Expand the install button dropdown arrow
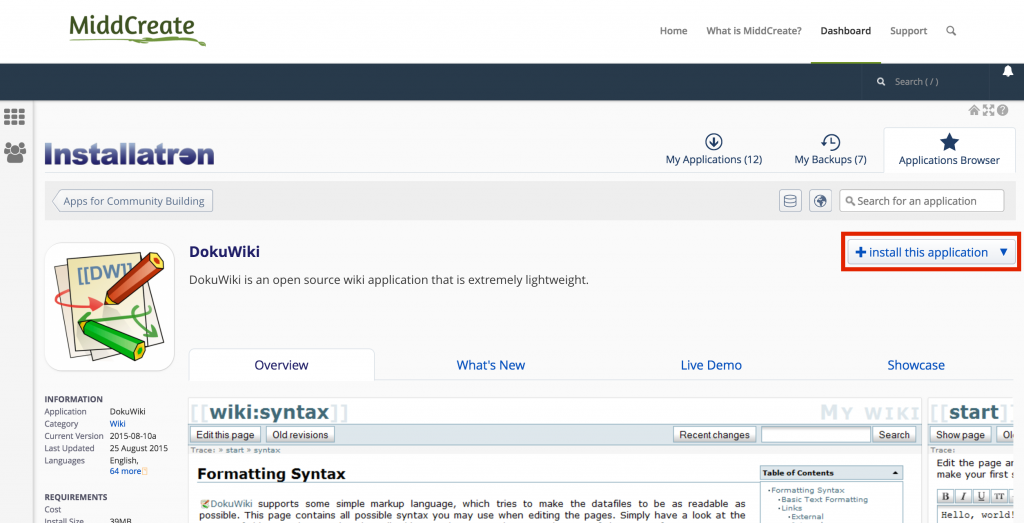Image resolution: width=1024 pixels, height=523 pixels. [x=1004, y=252]
